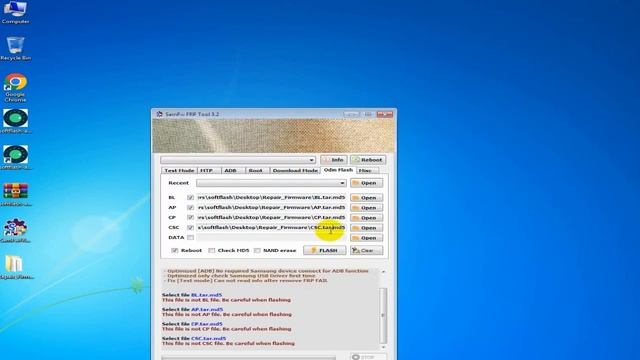Image resolution: width=640 pixels, height=360 pixels.
Task: Click the Info button
Action: pos(333,160)
